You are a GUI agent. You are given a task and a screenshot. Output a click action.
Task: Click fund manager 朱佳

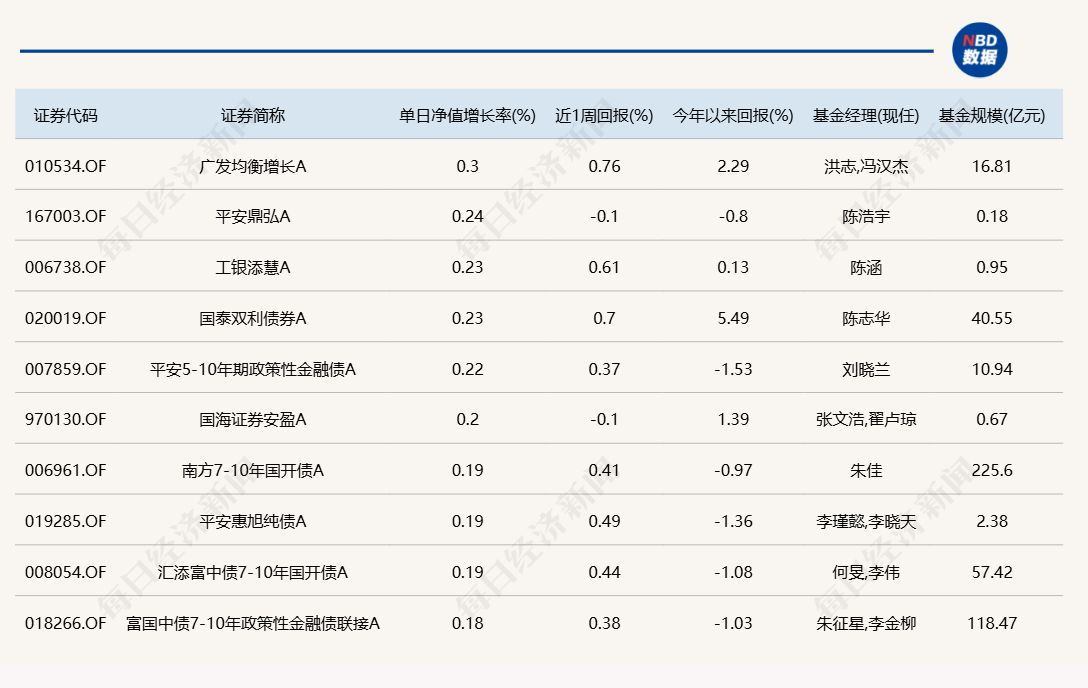[x=866, y=471]
